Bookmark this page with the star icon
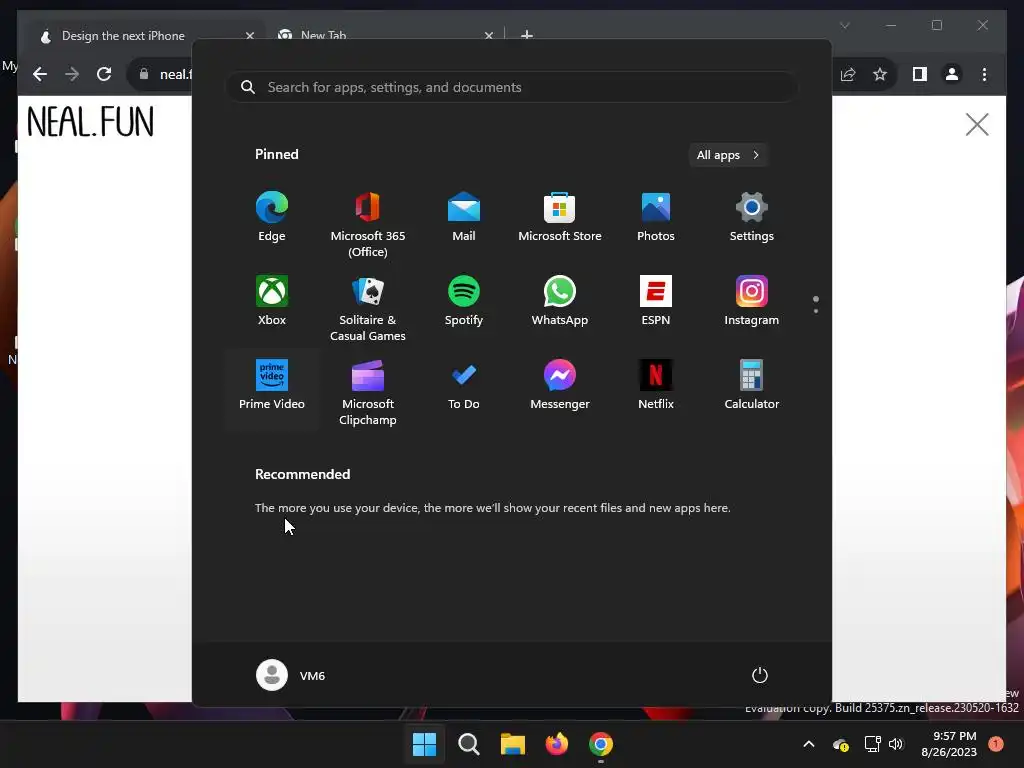 (x=880, y=74)
